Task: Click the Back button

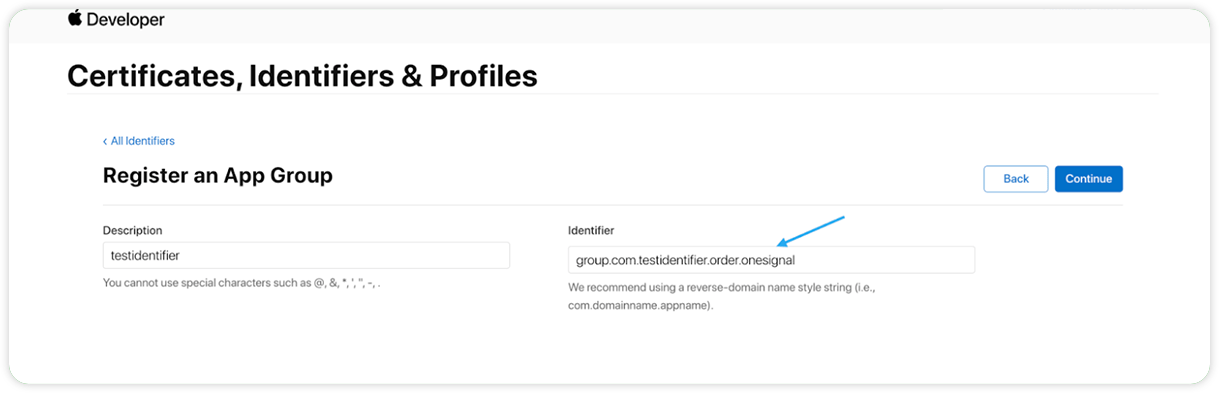Action: tap(1016, 179)
